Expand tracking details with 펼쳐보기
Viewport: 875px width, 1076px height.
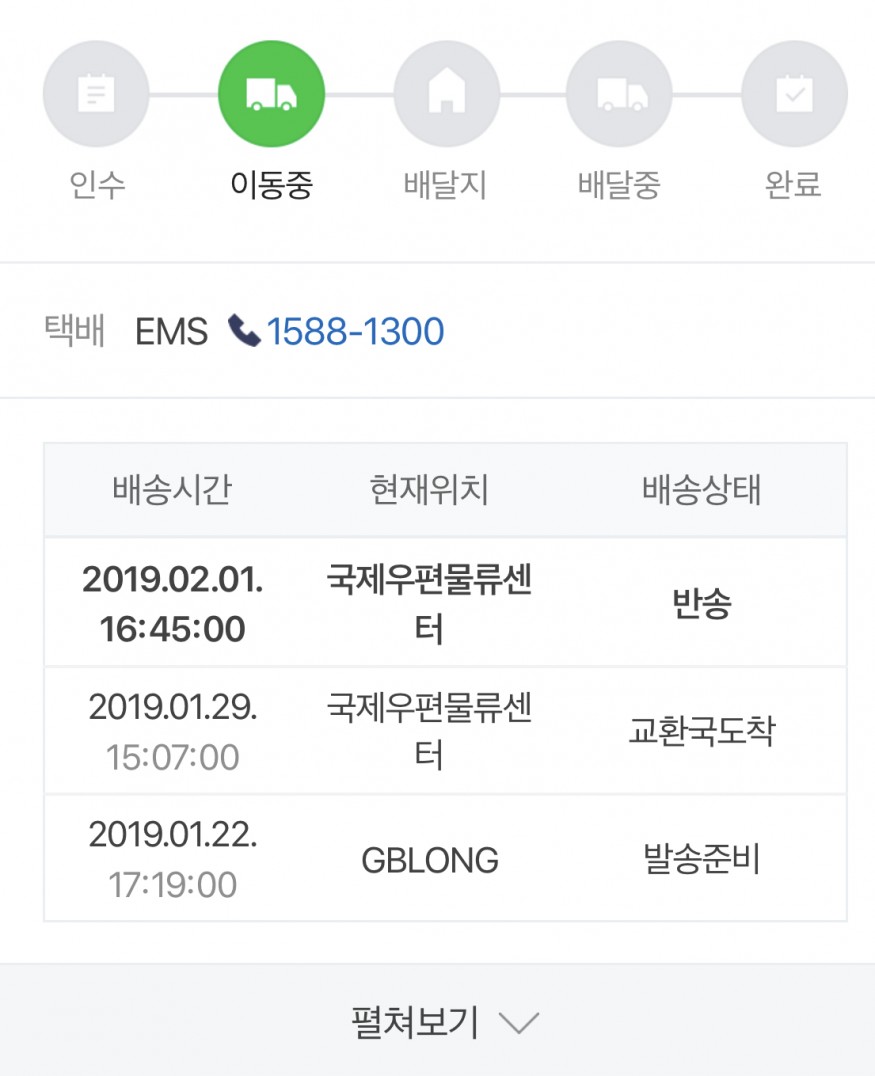click(x=416, y=1022)
